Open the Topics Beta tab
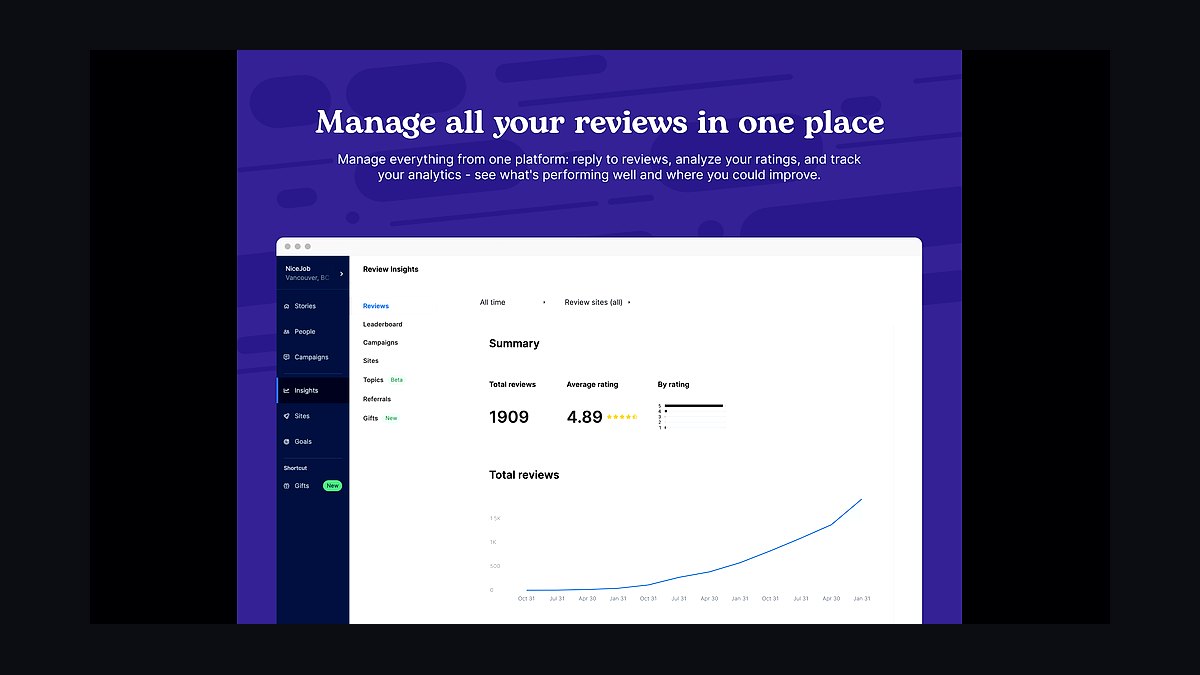 383,380
